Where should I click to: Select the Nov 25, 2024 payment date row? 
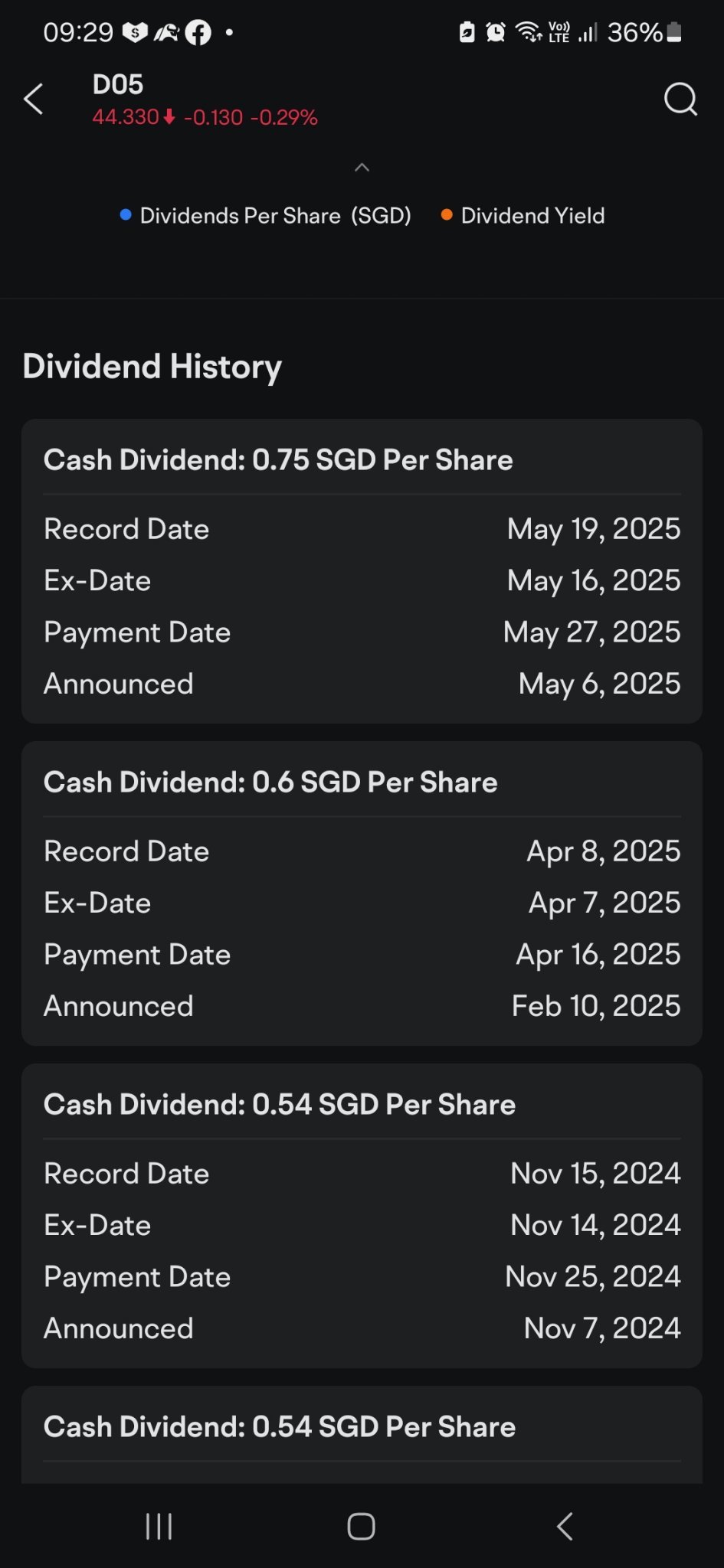pyautogui.click(x=362, y=1277)
